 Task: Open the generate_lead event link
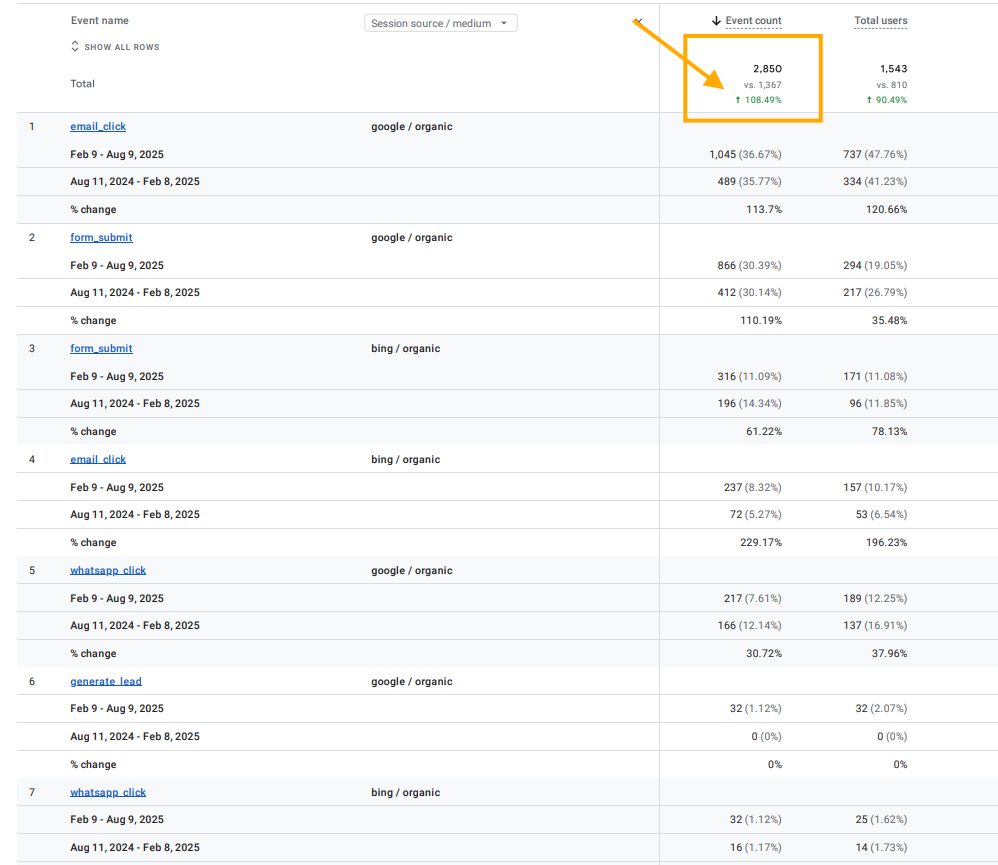[x=106, y=681]
